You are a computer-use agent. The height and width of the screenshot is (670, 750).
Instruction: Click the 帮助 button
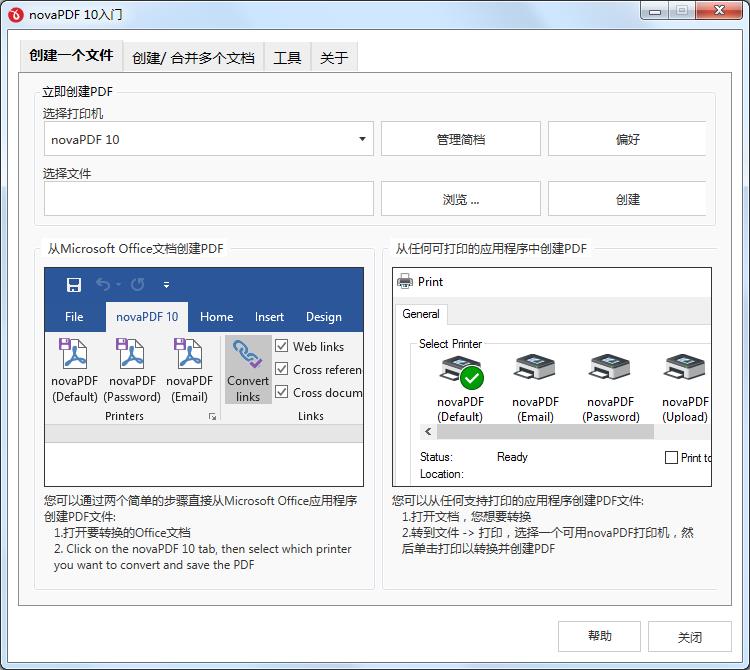(599, 636)
